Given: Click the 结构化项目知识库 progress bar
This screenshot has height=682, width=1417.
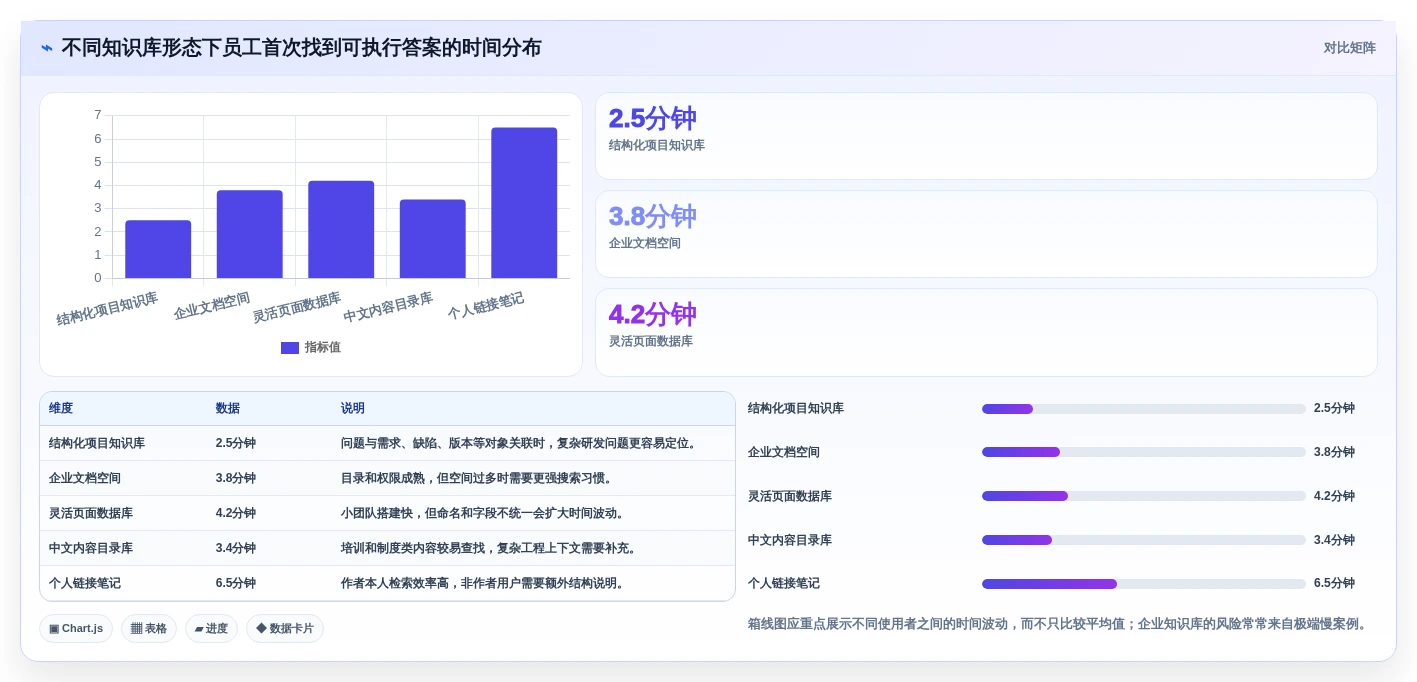Looking at the screenshot, I should tap(1144, 409).
